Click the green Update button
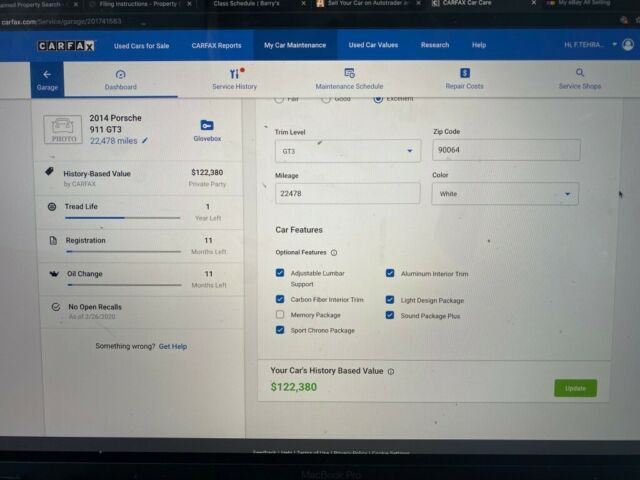The width and height of the screenshot is (640, 480). tap(576, 388)
